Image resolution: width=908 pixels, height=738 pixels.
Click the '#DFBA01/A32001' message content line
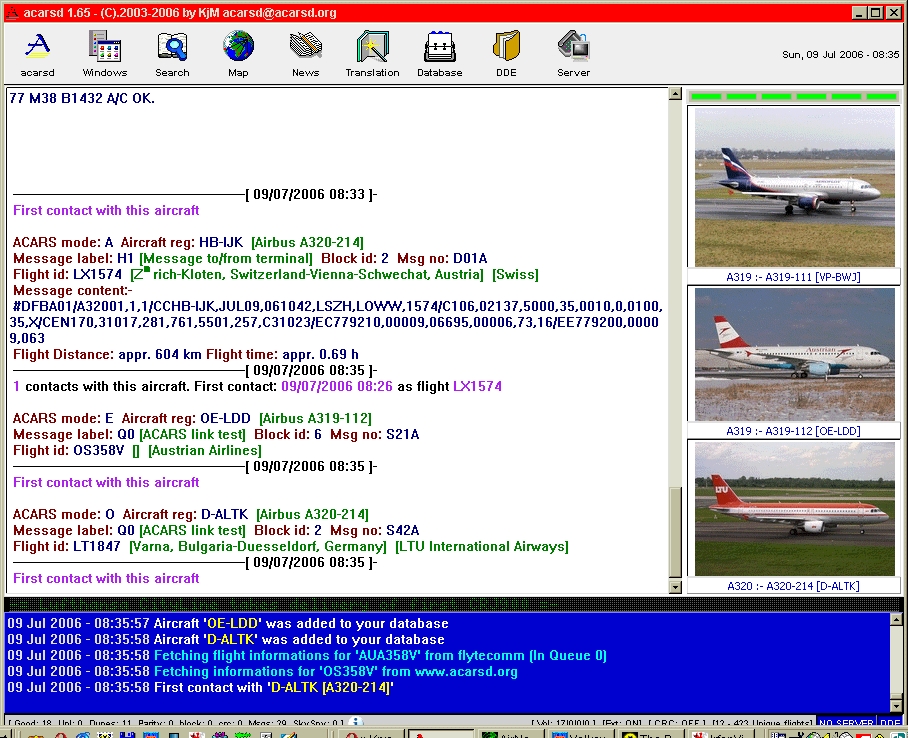click(337, 306)
